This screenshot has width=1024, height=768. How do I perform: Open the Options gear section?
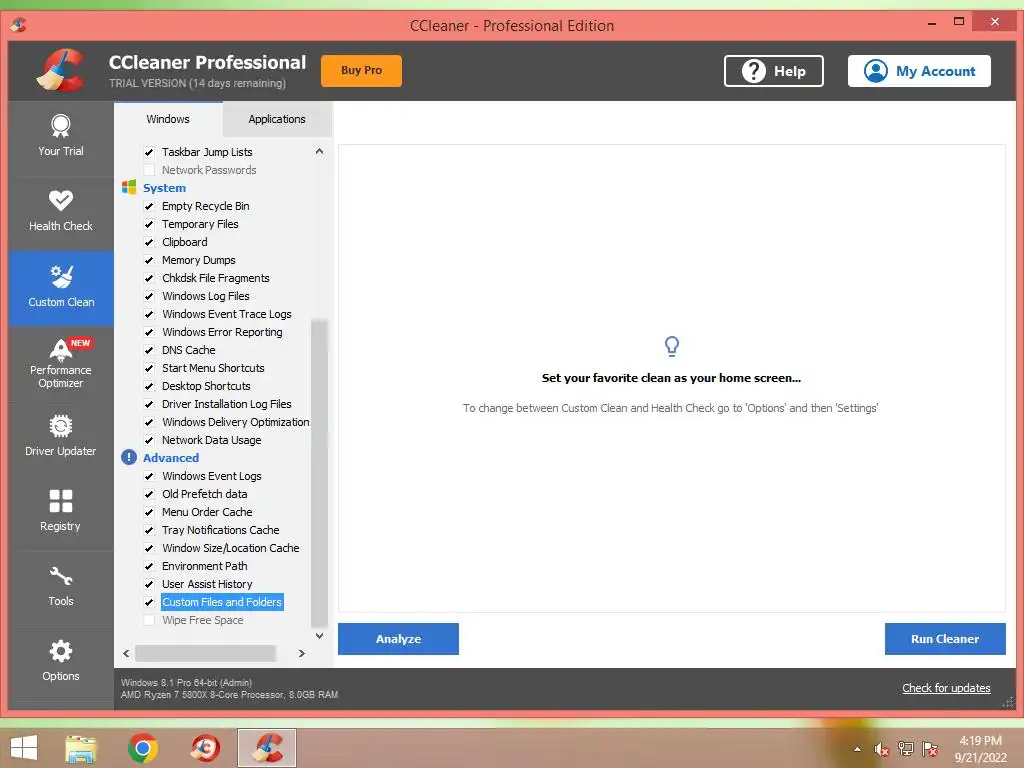61,662
